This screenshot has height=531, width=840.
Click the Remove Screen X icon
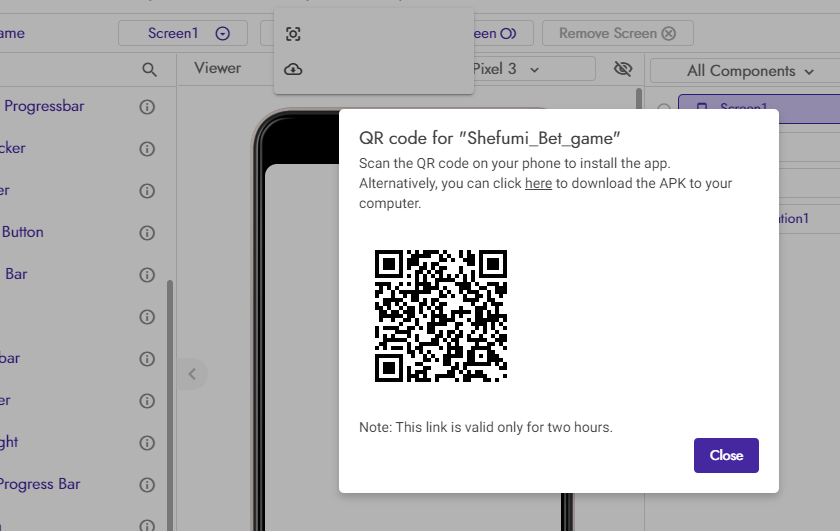click(669, 33)
